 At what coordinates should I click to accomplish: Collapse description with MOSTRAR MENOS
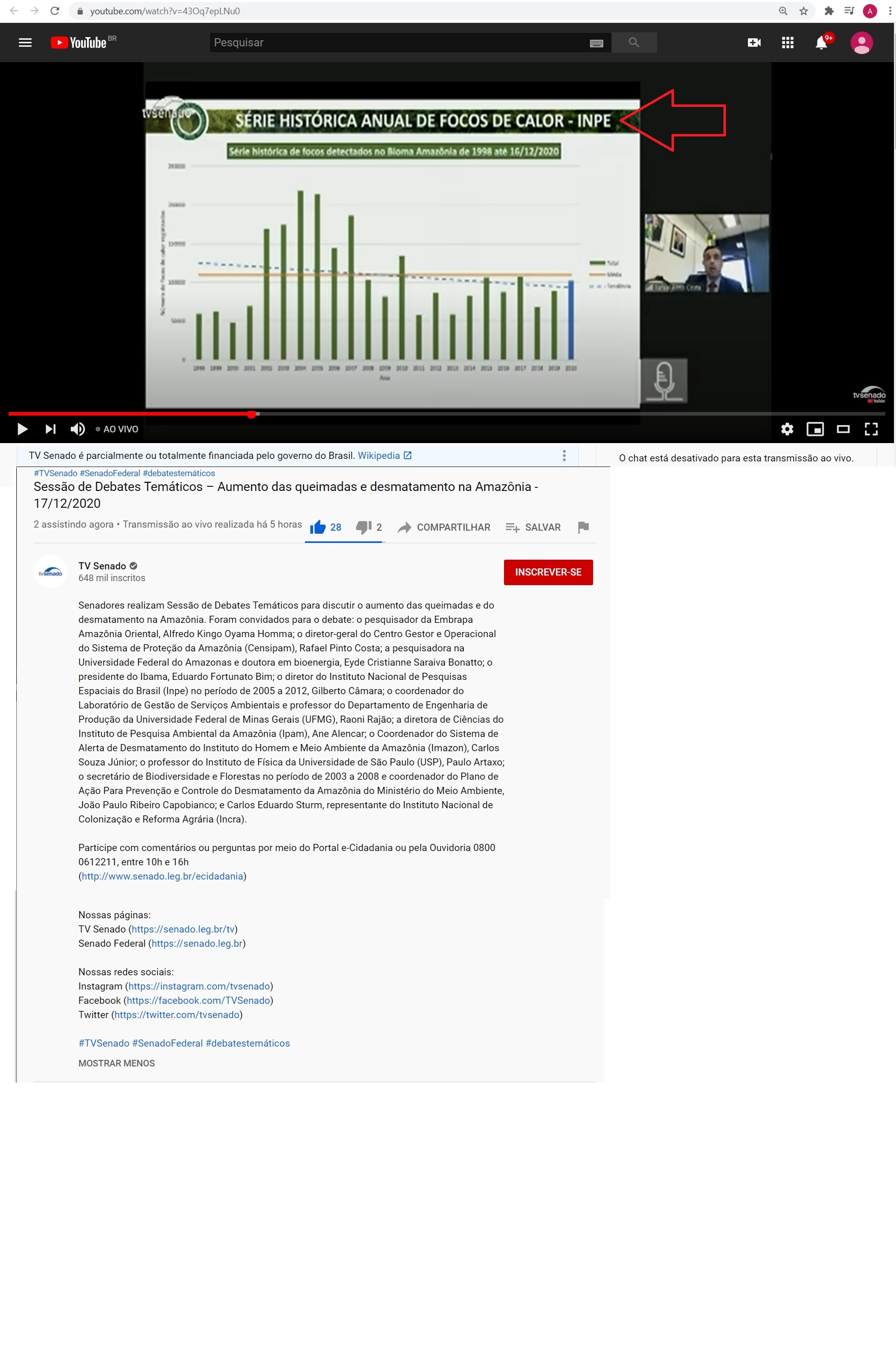tap(116, 1063)
